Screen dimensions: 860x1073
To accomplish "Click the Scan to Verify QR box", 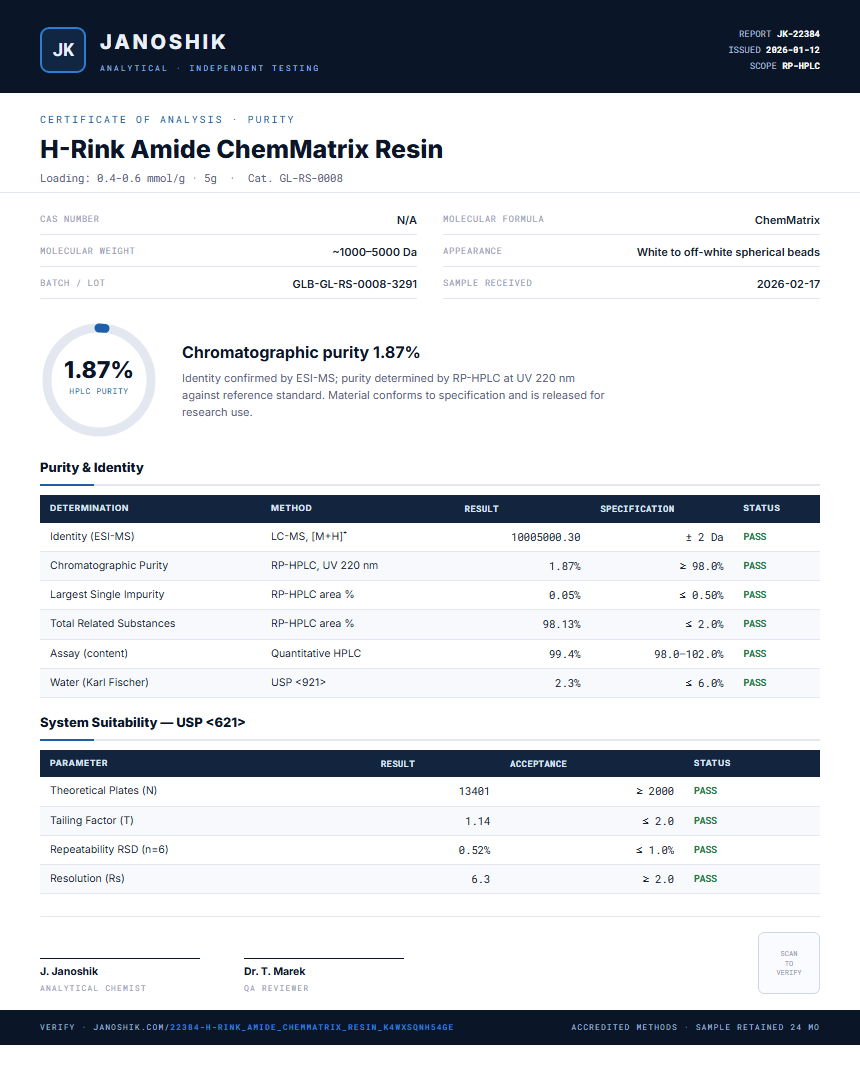I will 788,963.
